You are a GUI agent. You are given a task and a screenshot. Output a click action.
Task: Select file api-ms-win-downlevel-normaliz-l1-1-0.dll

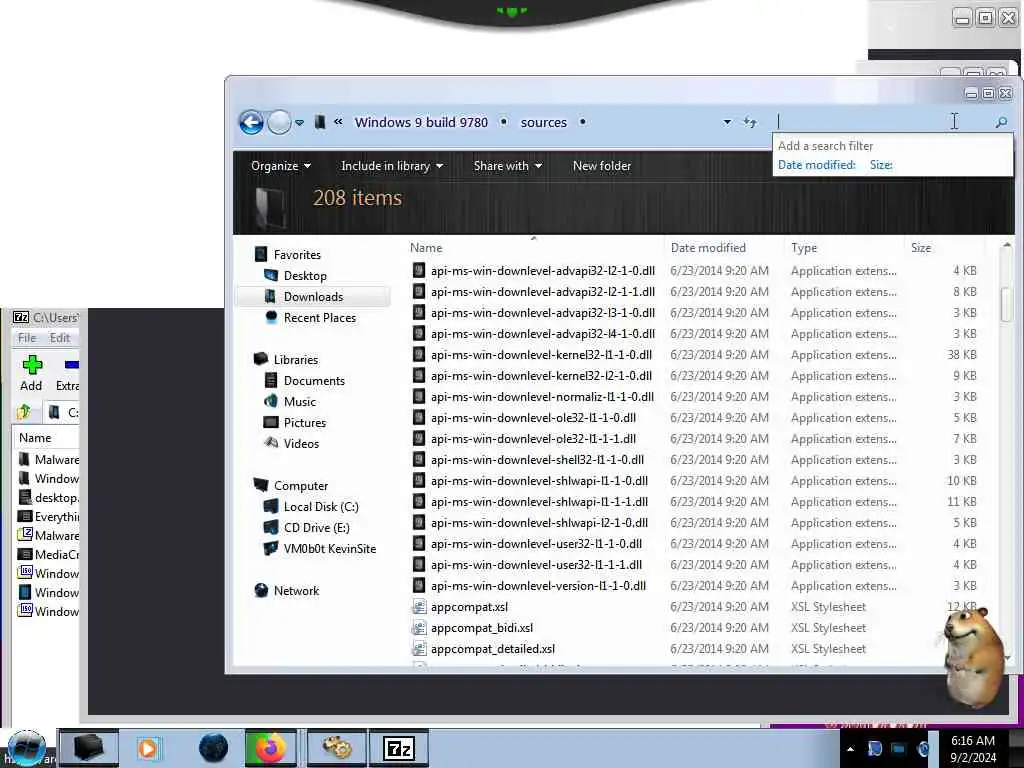[542, 396]
